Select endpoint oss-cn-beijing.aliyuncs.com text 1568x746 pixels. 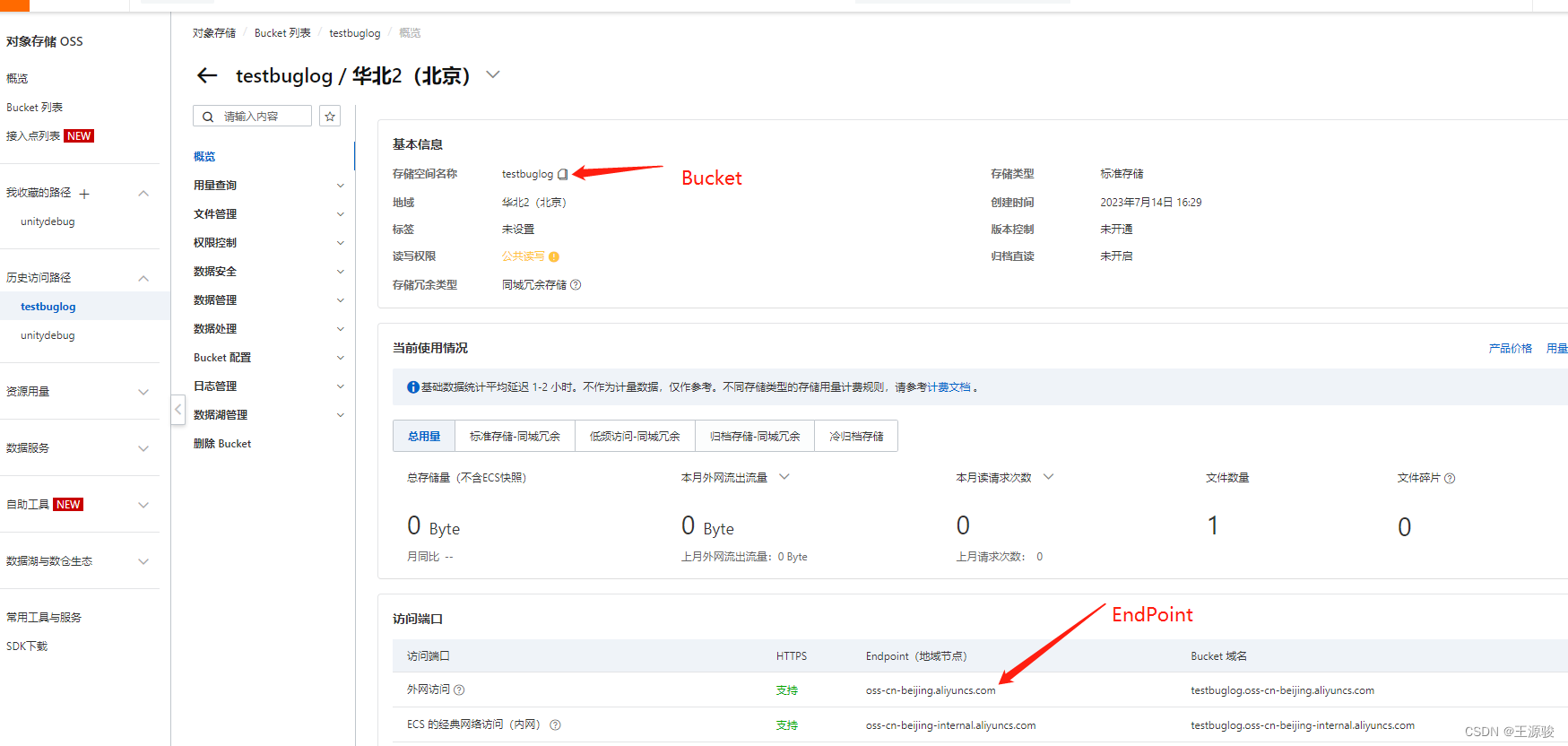pyautogui.click(x=931, y=690)
